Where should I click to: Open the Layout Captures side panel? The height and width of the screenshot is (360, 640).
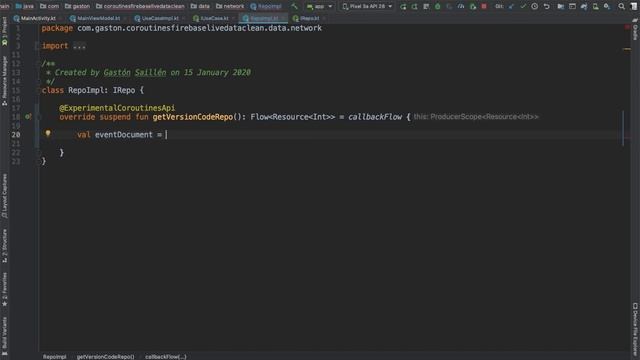4,196
